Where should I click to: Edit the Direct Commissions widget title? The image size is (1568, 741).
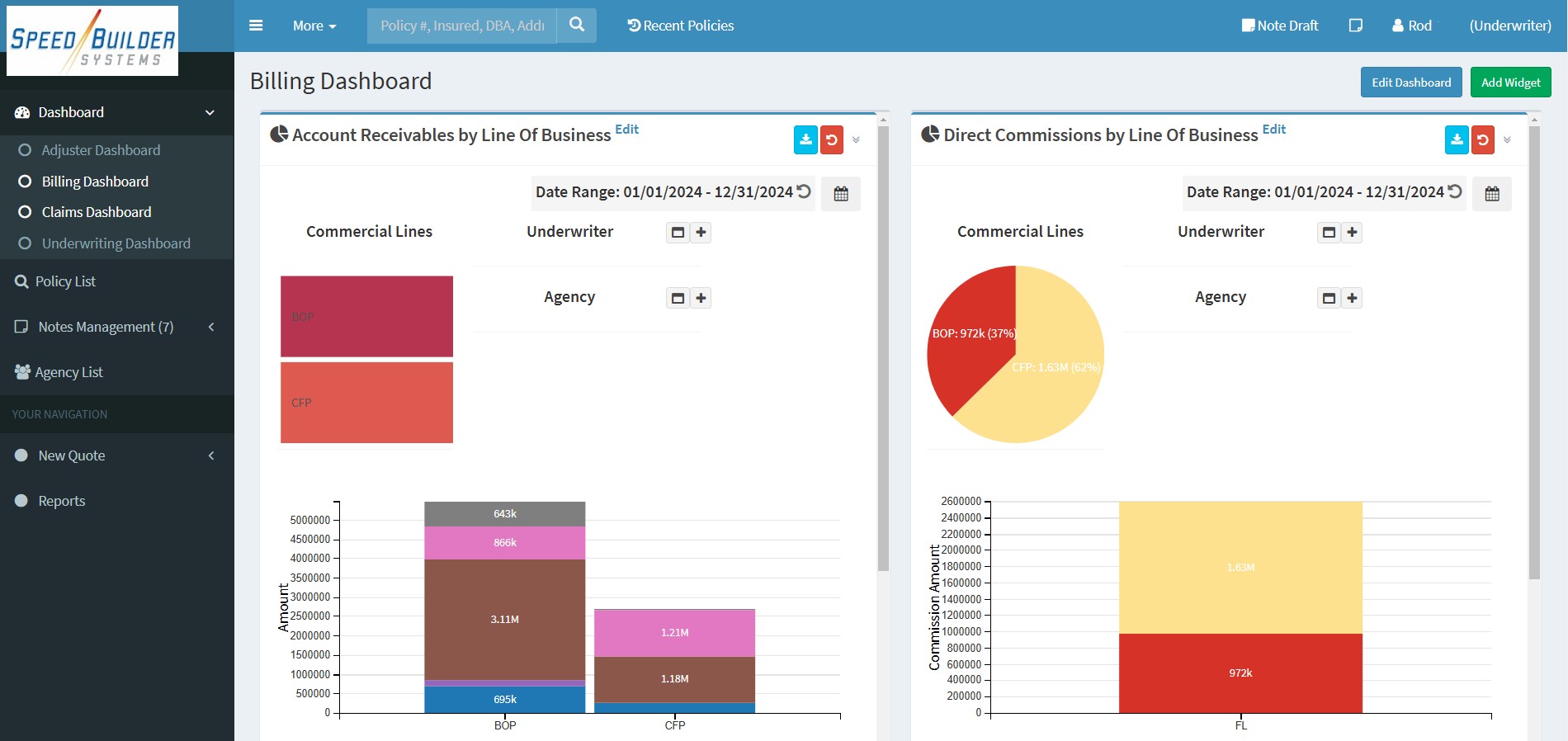click(x=1274, y=130)
